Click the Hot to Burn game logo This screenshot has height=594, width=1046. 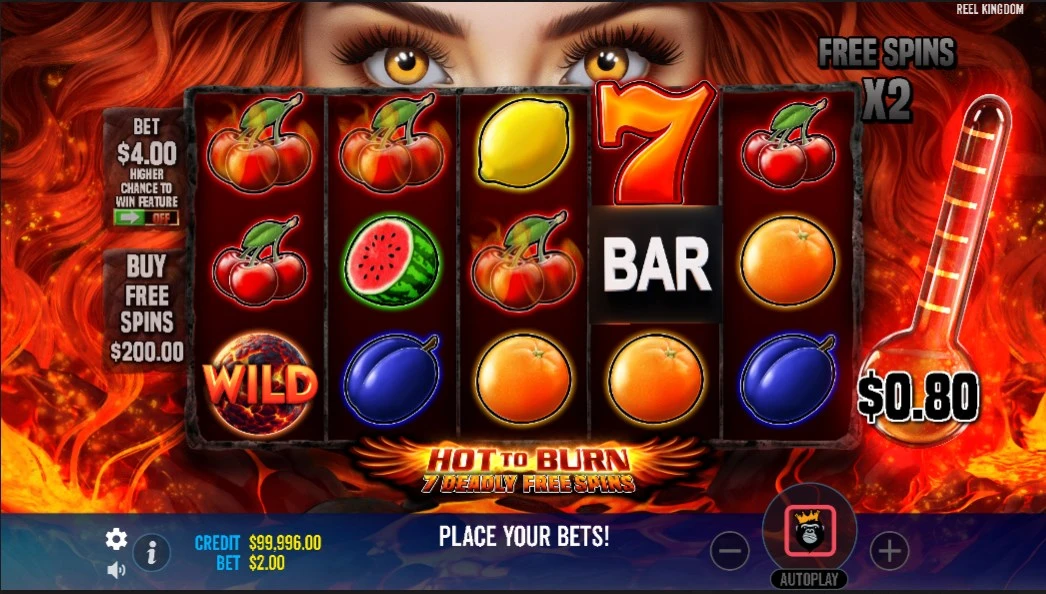tap(527, 468)
